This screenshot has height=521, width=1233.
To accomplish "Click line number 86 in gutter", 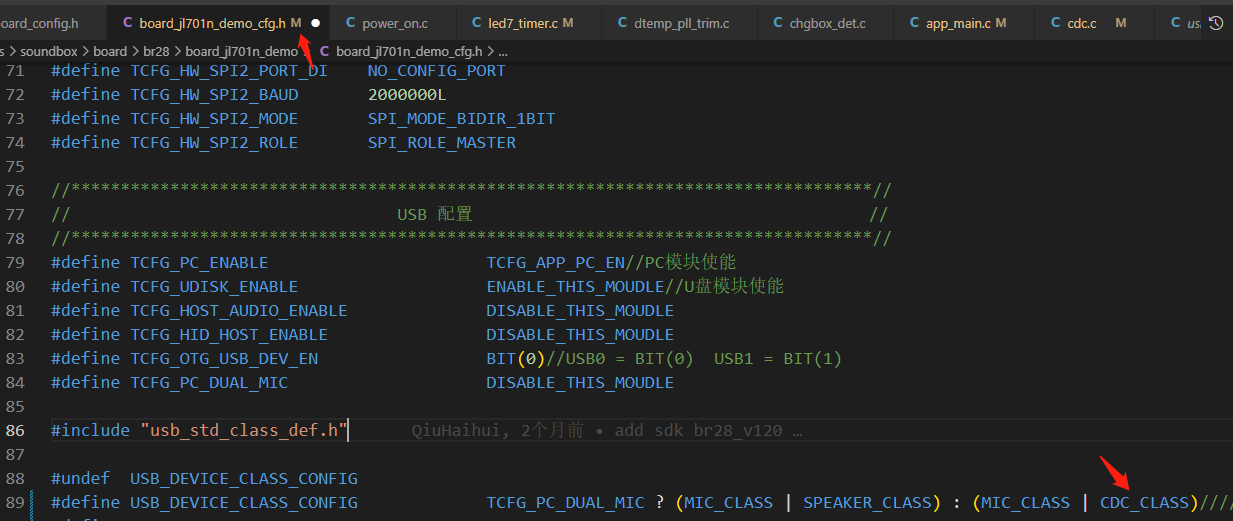I will click(14, 430).
